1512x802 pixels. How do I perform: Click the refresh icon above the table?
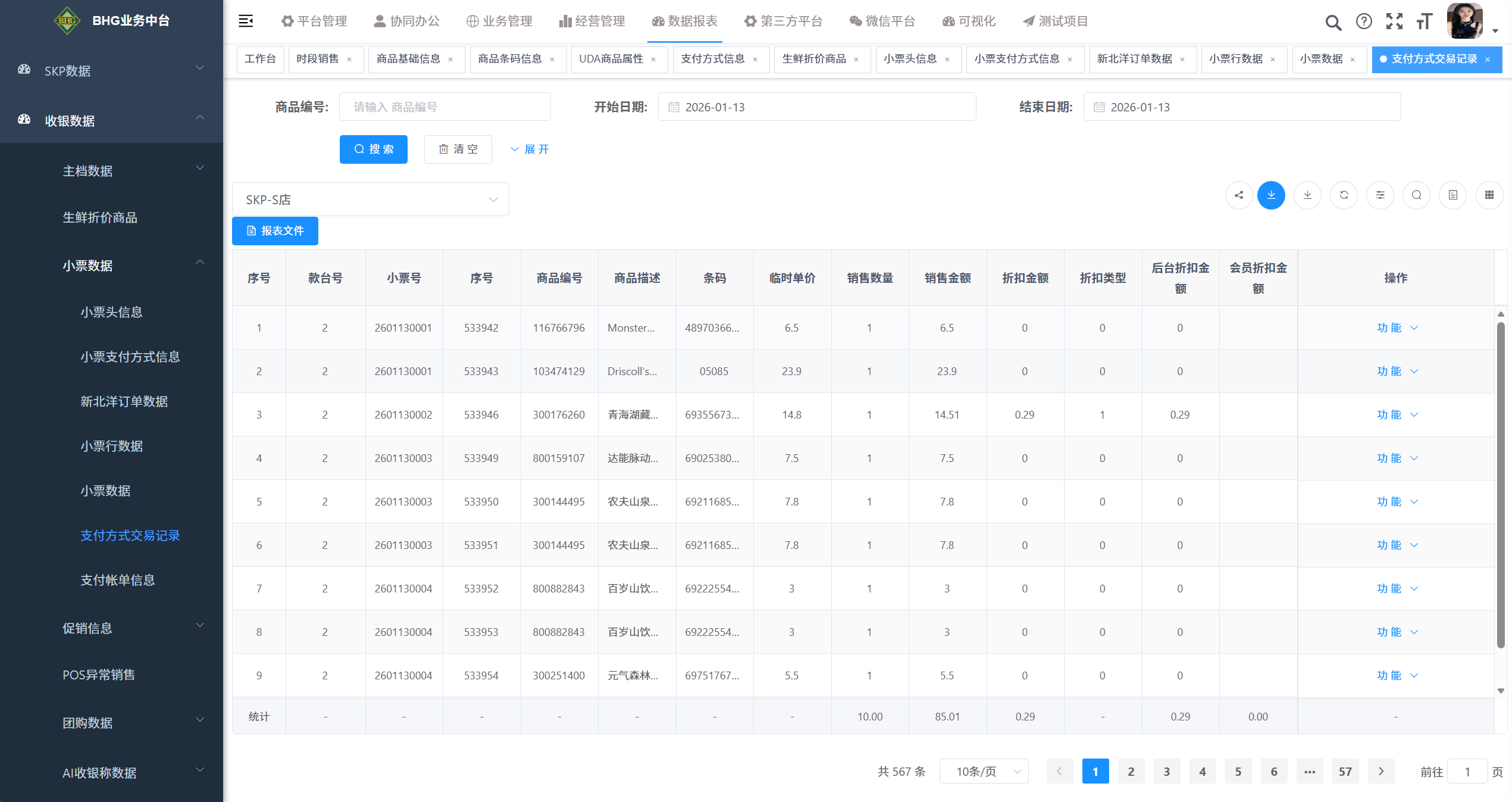(x=1344, y=195)
